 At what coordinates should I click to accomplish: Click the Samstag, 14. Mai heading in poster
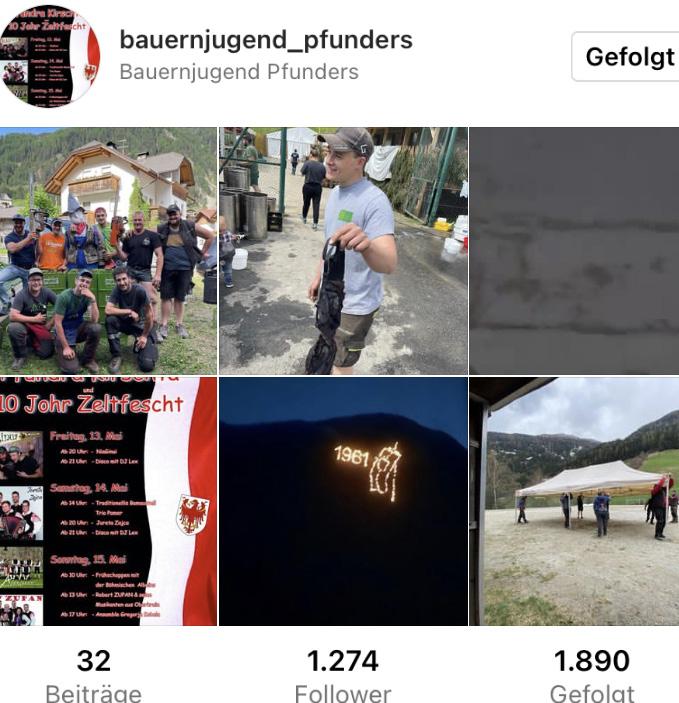point(89,488)
